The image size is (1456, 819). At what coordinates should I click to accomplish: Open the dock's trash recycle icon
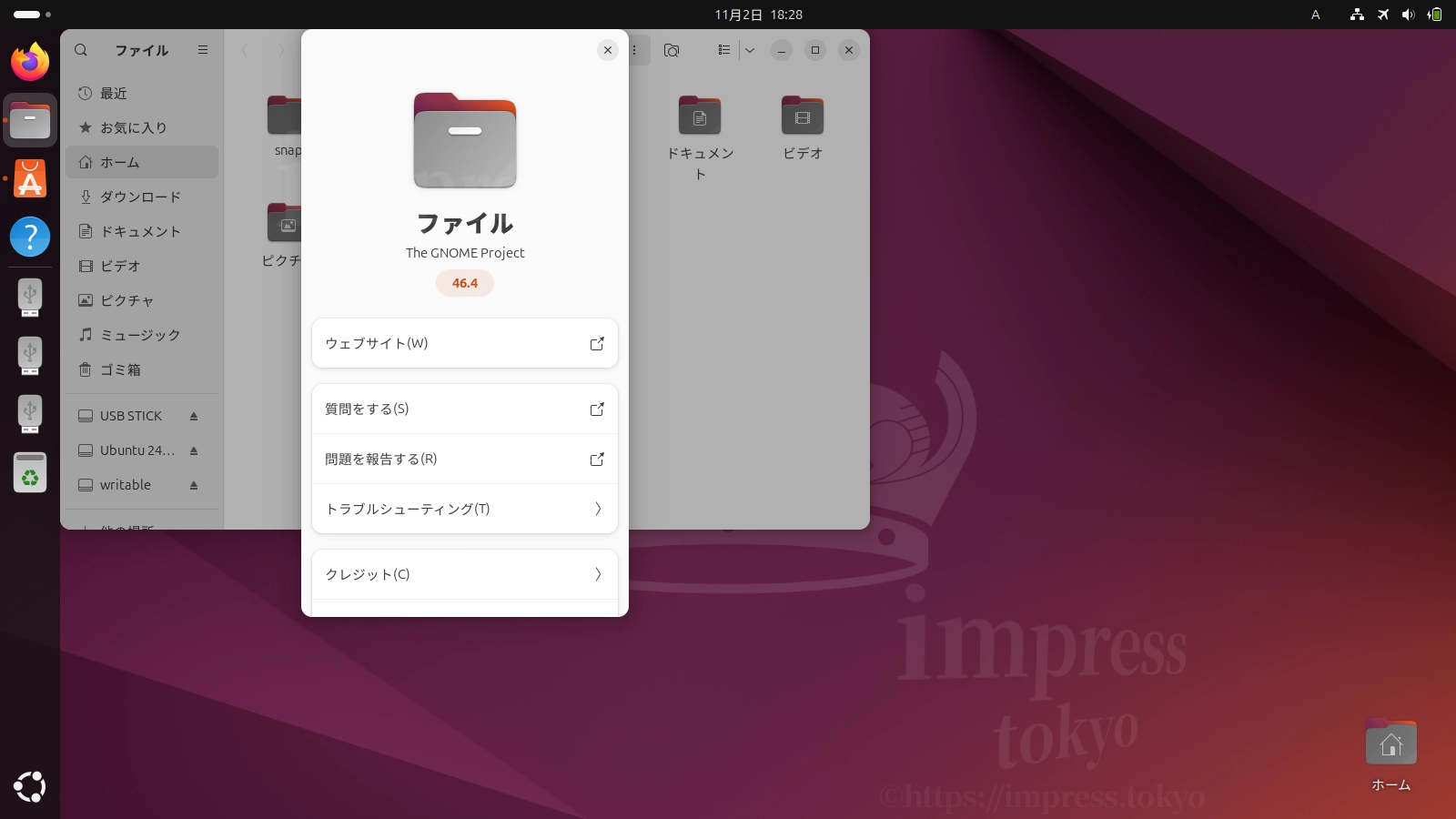click(x=30, y=472)
